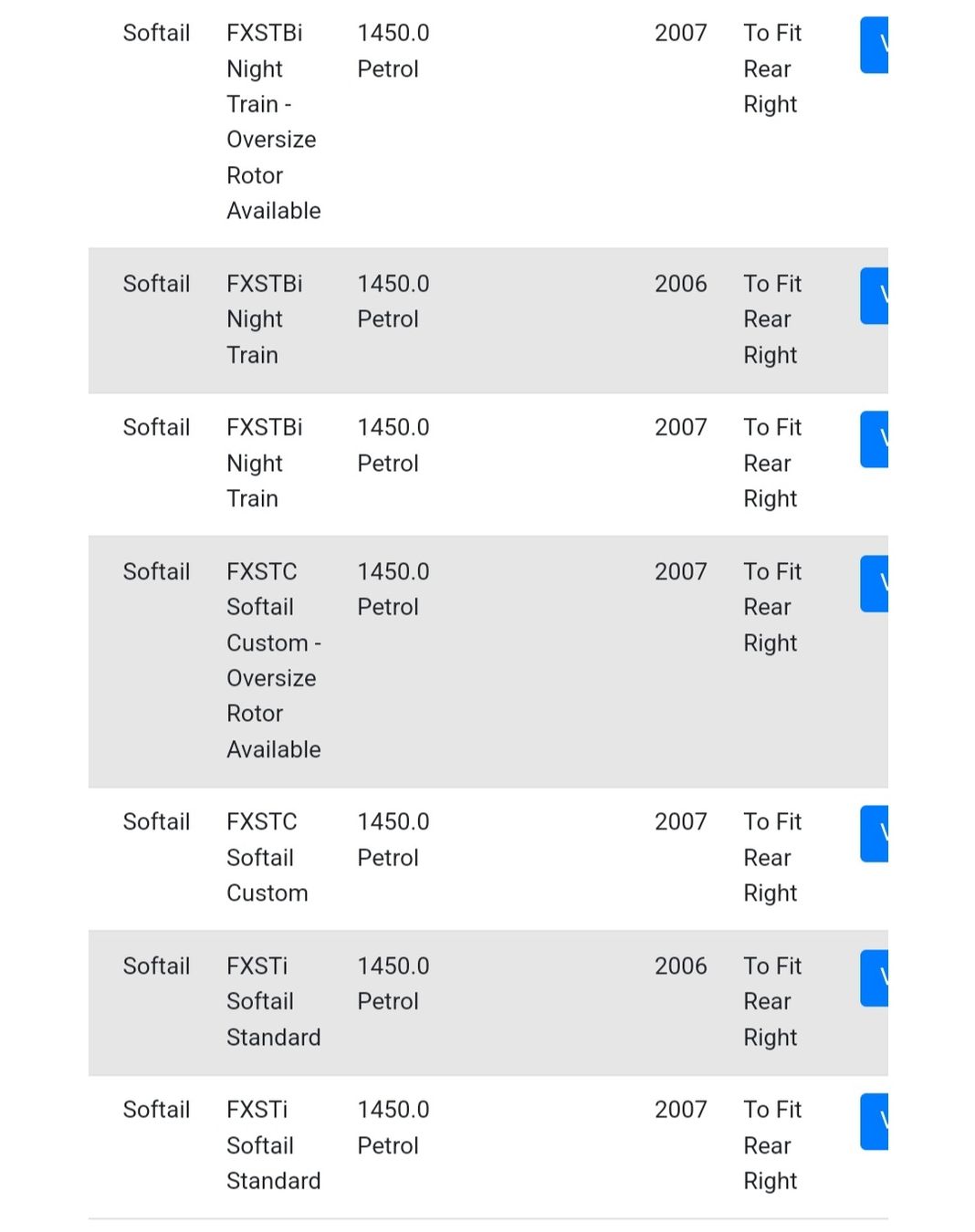Select '1450.0 Petrol' in FXSTC Oversize Rotor row
Screen dimensions: 975x1232
click(x=393, y=589)
